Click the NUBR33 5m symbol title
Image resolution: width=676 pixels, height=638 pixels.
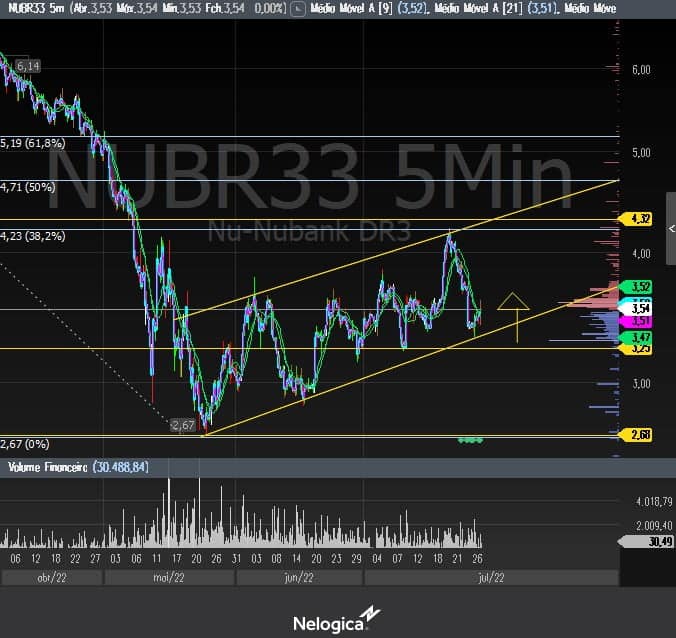(32, 8)
